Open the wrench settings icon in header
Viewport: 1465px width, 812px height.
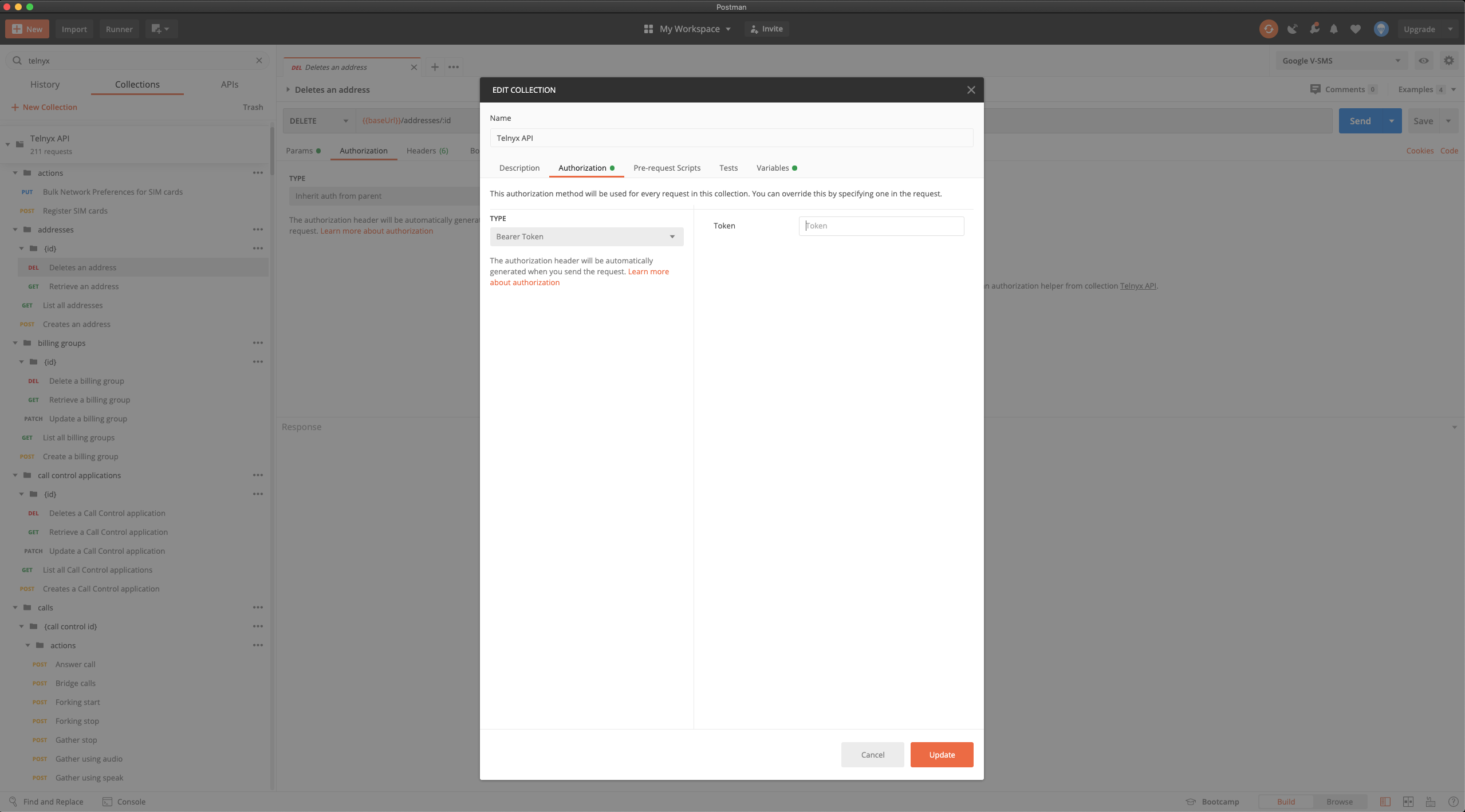1314,28
